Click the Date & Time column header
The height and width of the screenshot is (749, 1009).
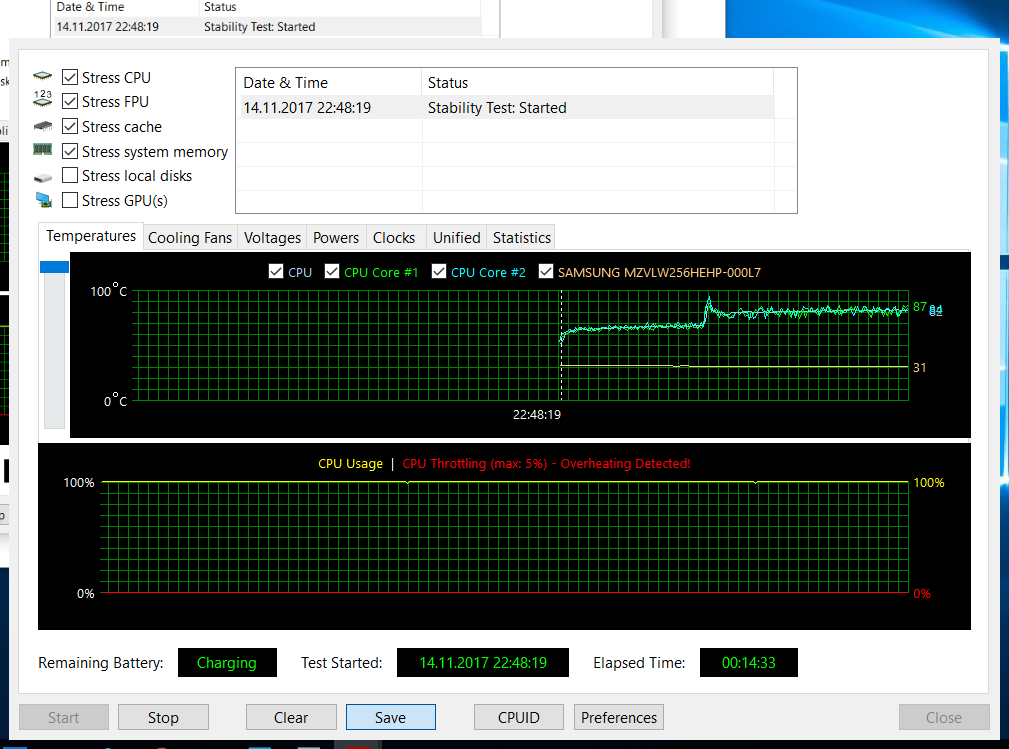[329, 83]
